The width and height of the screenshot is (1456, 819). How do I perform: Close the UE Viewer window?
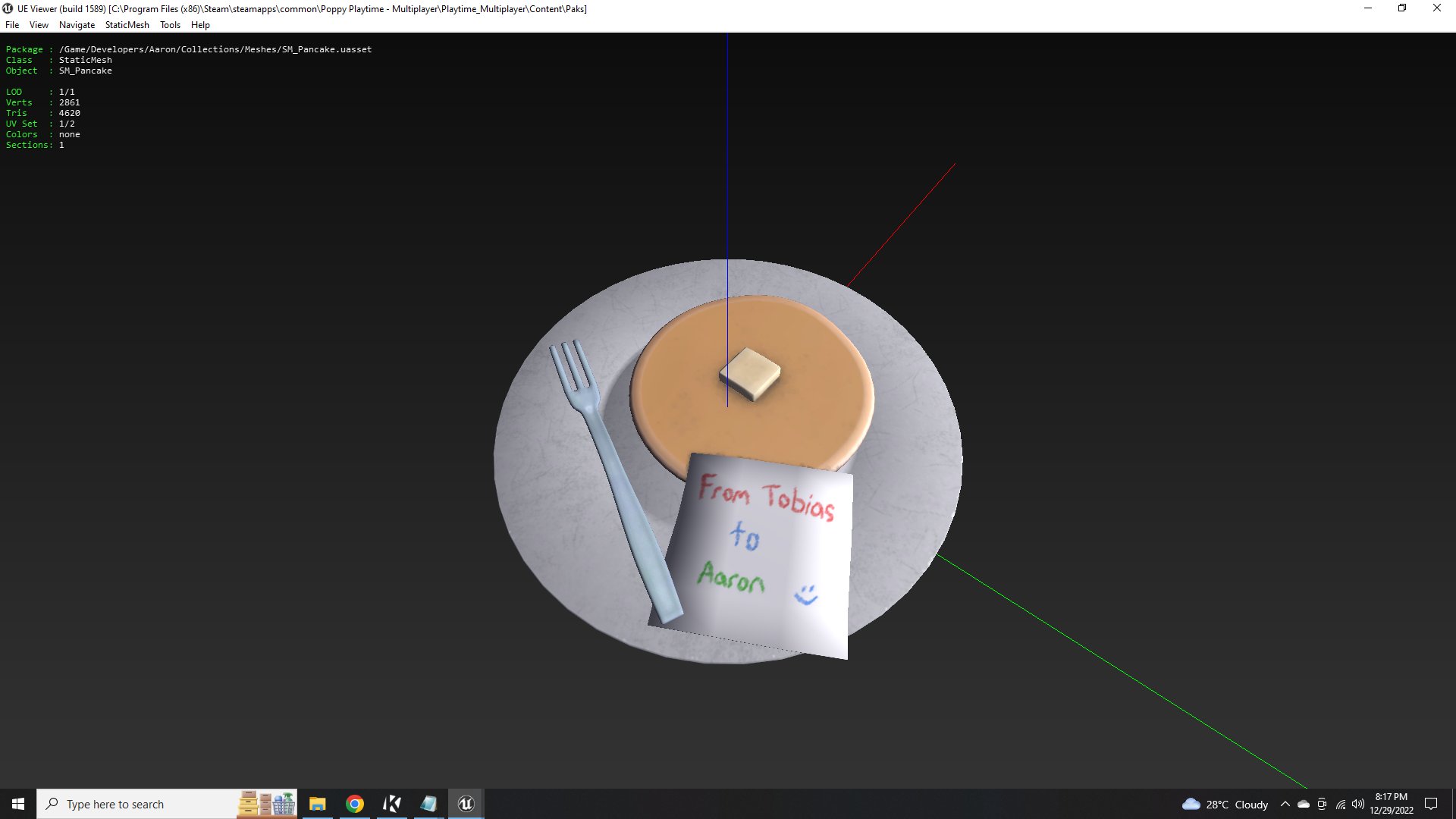coord(1437,8)
